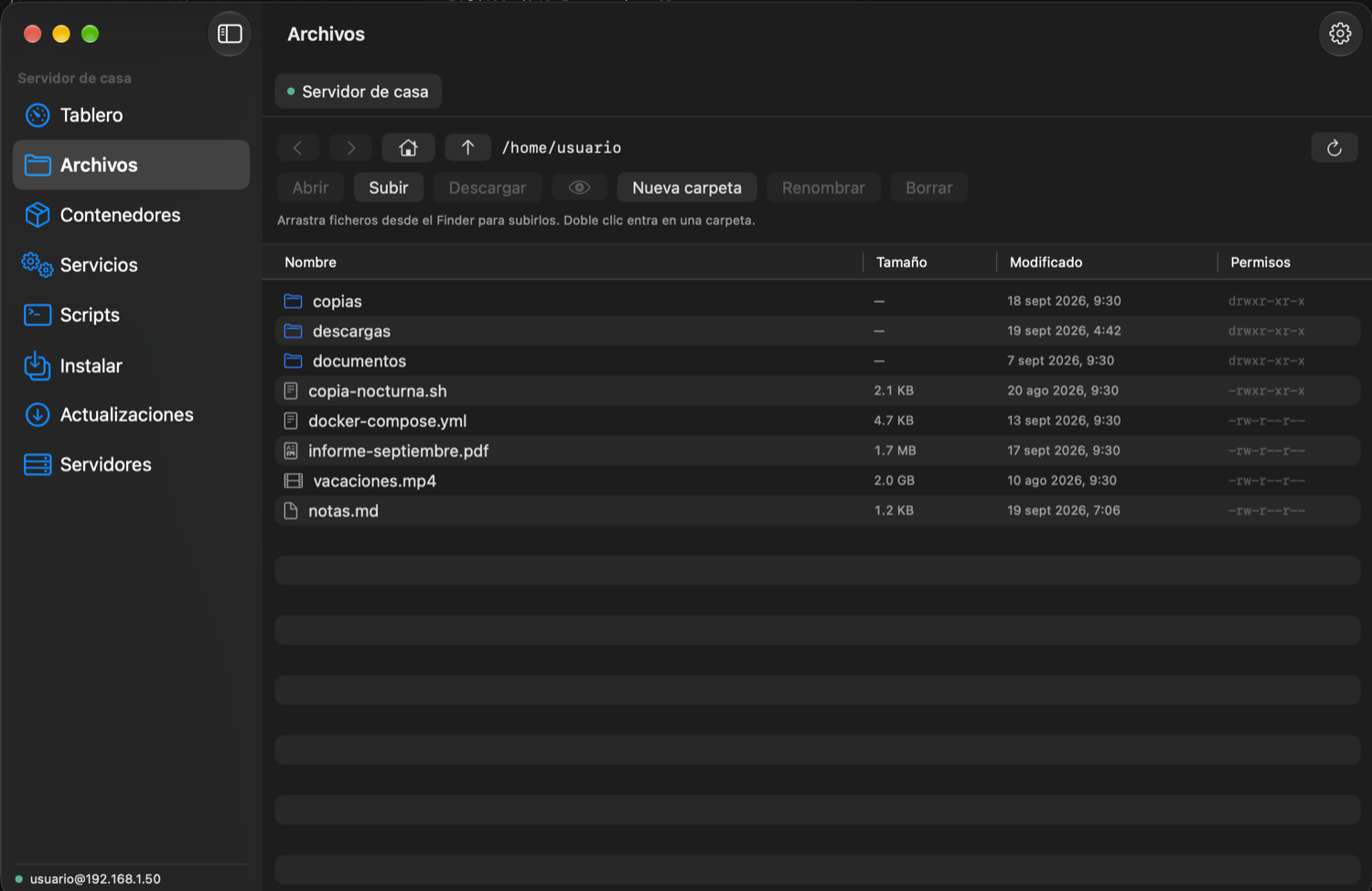Refresh the file listing
The height and width of the screenshot is (891, 1372).
pyautogui.click(x=1334, y=147)
